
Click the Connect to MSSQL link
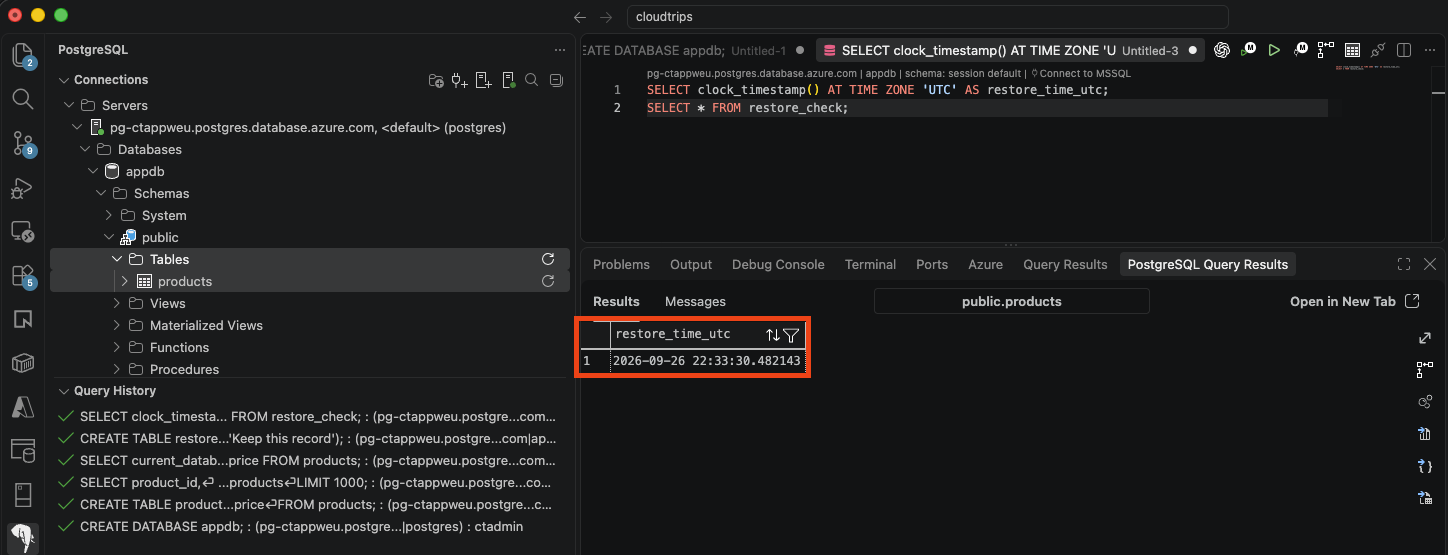tap(1080, 73)
